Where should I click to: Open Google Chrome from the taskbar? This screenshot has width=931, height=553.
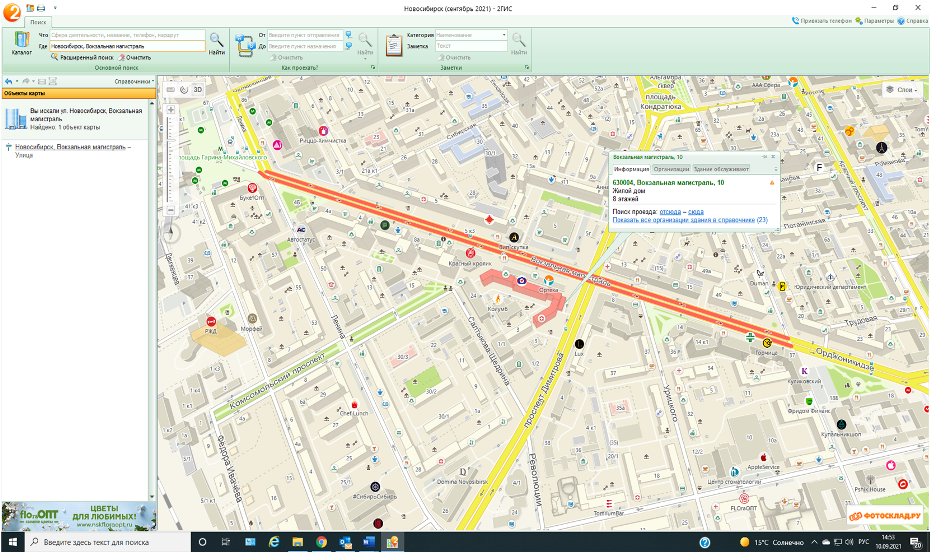tap(321, 542)
